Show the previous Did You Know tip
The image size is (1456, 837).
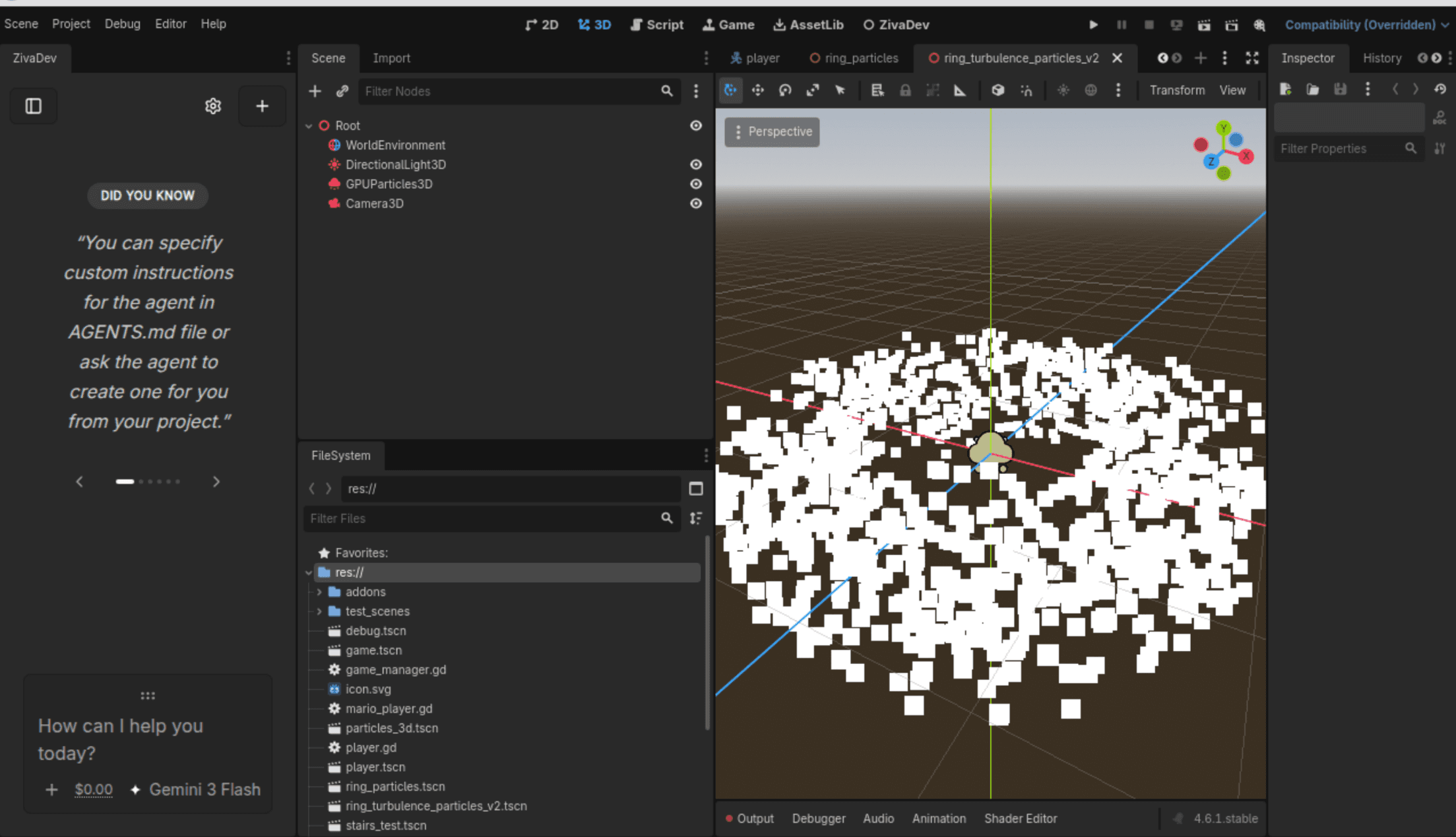point(80,482)
